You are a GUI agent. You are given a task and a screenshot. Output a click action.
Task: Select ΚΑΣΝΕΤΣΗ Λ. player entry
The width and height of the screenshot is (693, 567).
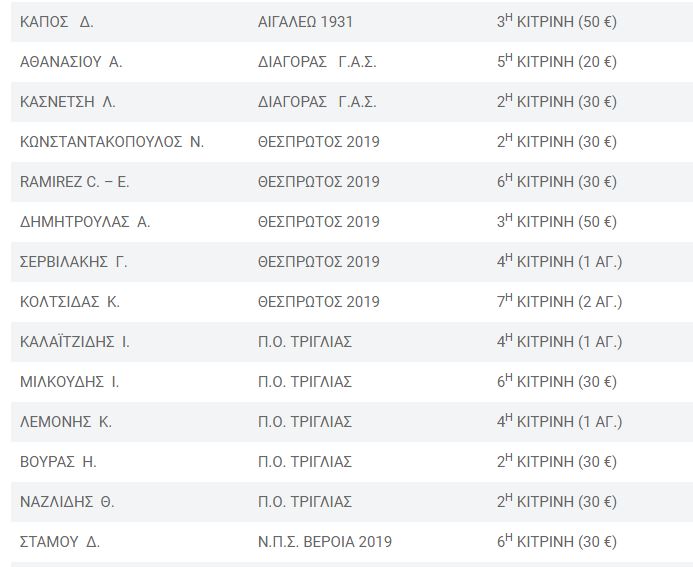point(68,102)
